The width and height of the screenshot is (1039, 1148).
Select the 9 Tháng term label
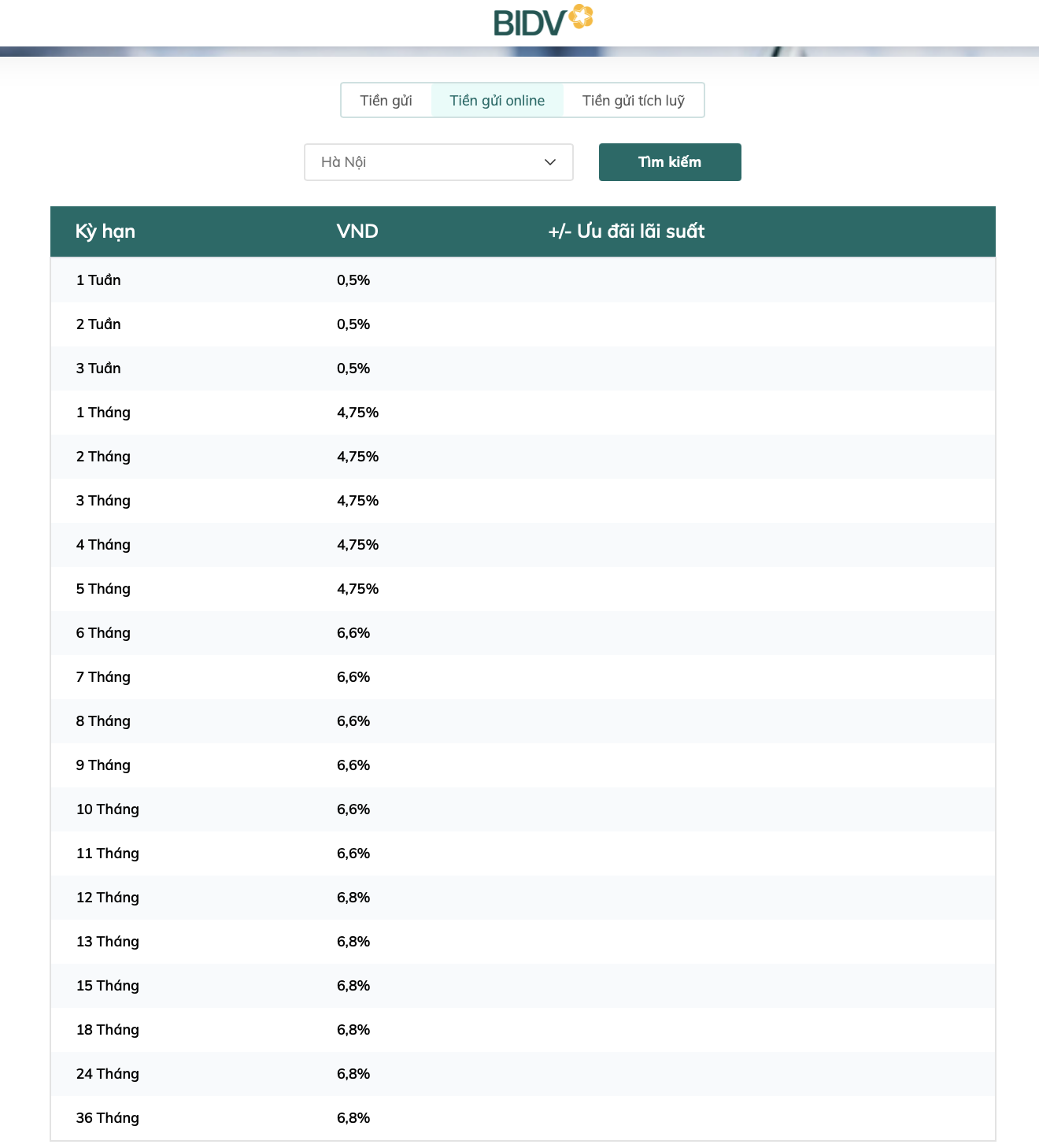coord(103,765)
